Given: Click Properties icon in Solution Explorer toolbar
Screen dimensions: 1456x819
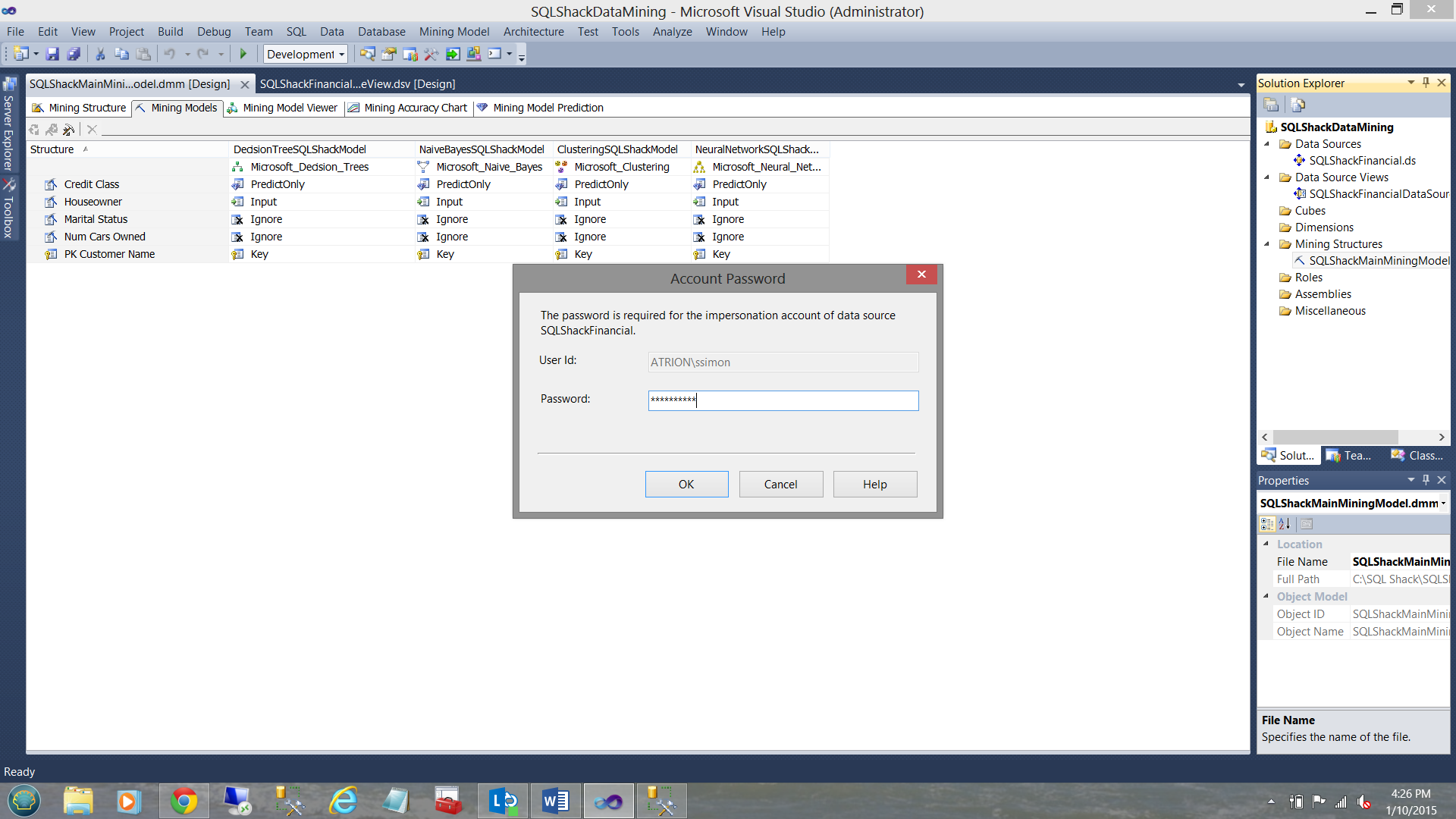Looking at the screenshot, I should click(x=1272, y=105).
